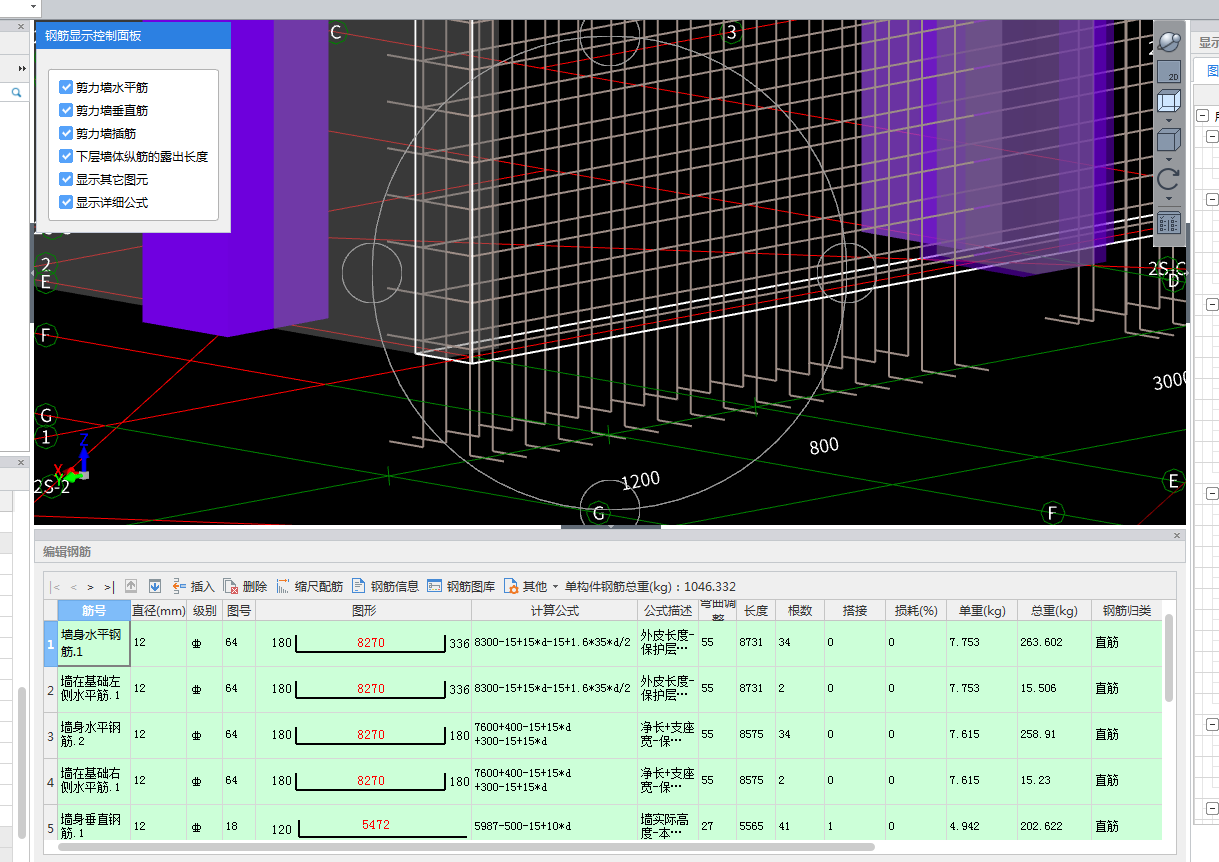Click row number 3 header
Viewport: 1219px width, 862px height.
tap(50, 735)
